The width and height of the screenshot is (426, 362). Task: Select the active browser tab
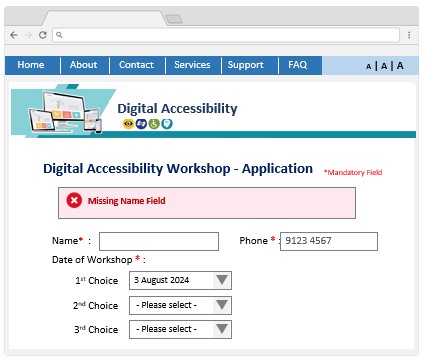click(x=104, y=18)
